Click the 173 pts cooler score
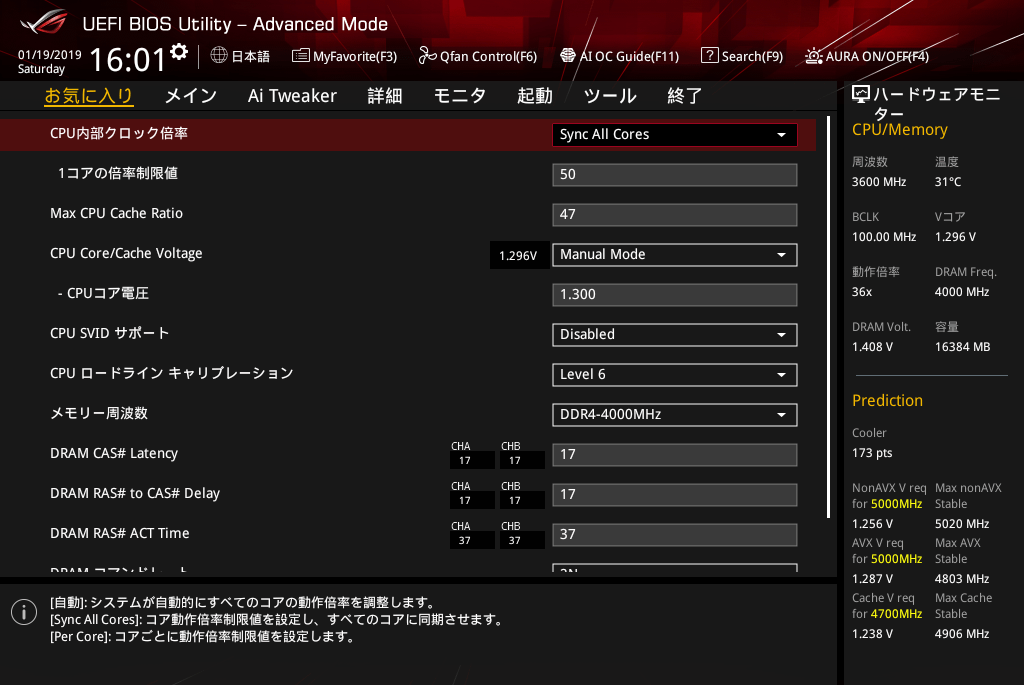The height and width of the screenshot is (685, 1024). 872,453
